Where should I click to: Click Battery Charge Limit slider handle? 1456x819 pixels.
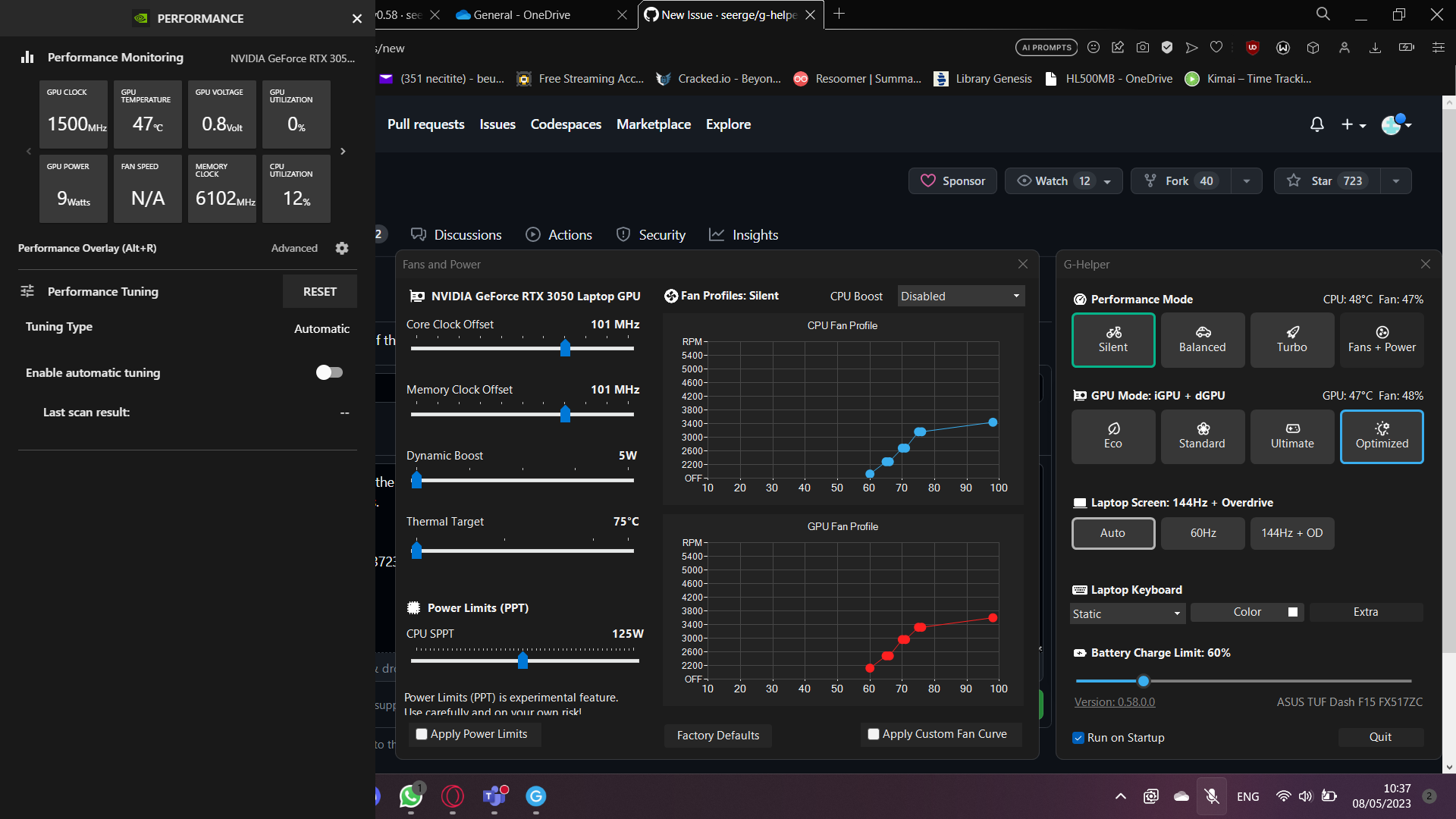pyautogui.click(x=1144, y=681)
